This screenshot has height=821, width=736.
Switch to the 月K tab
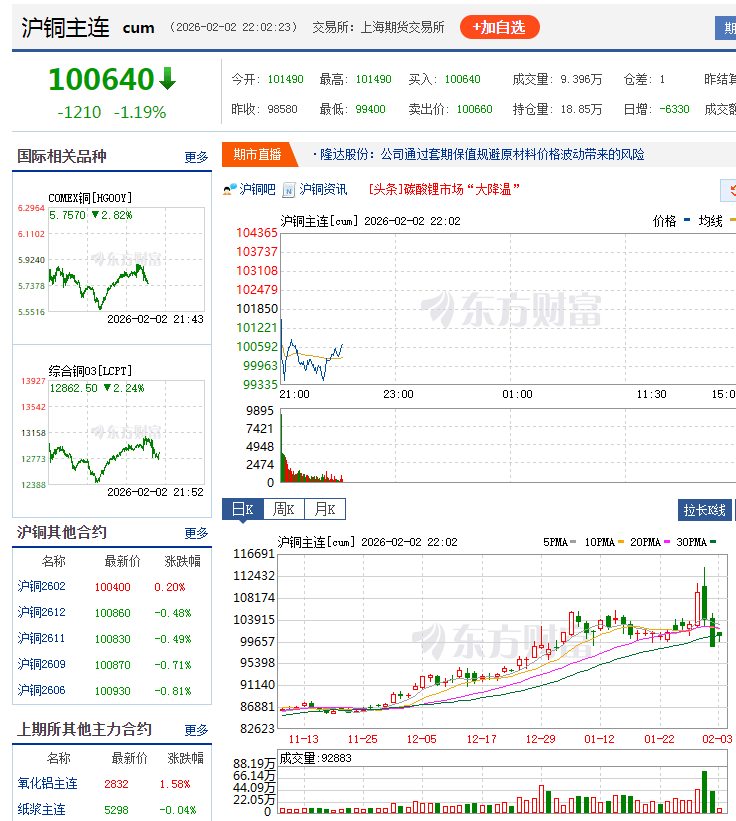[325, 509]
